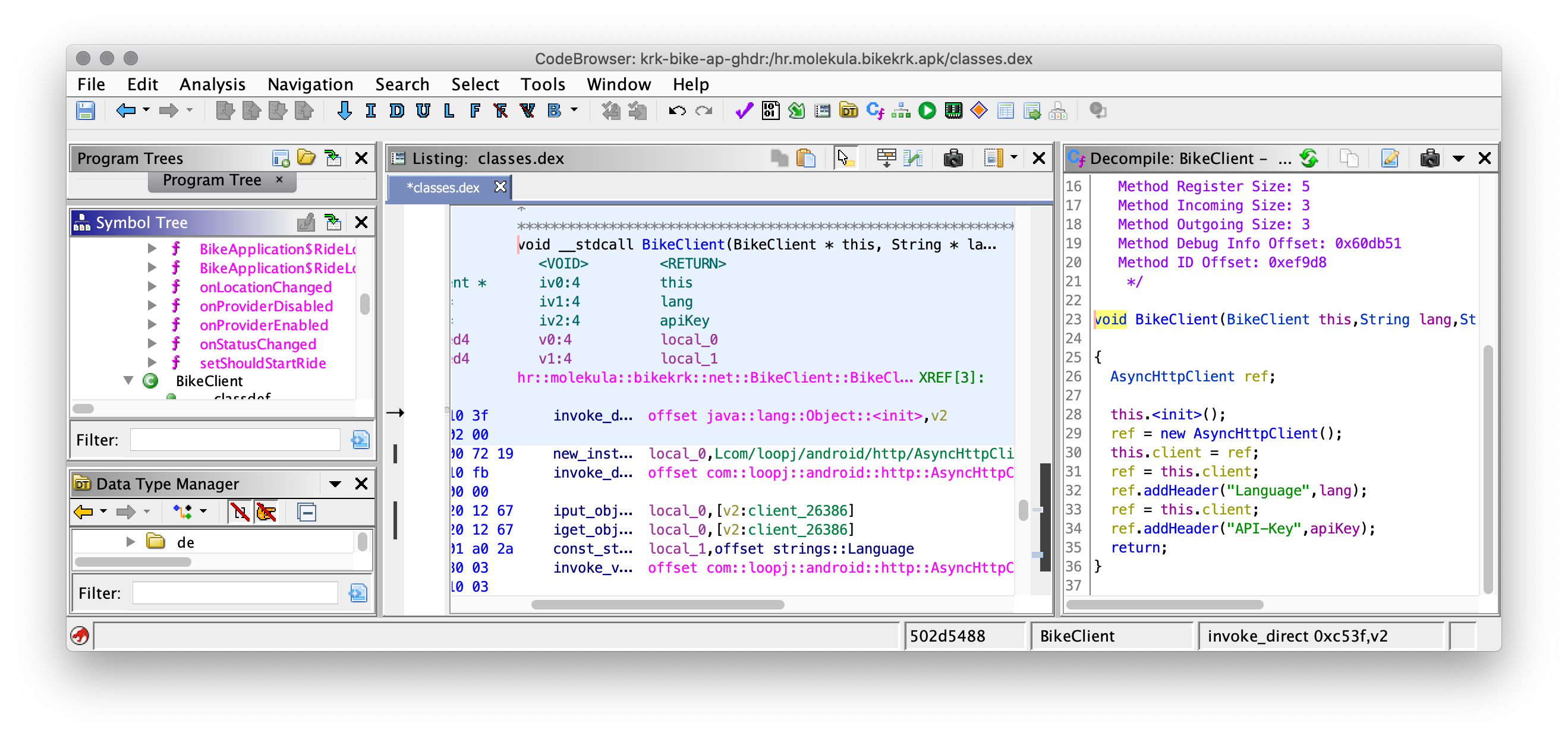This screenshot has width=1568, height=739.
Task: Click the Data Type Manager Filter field
Action: (x=235, y=593)
